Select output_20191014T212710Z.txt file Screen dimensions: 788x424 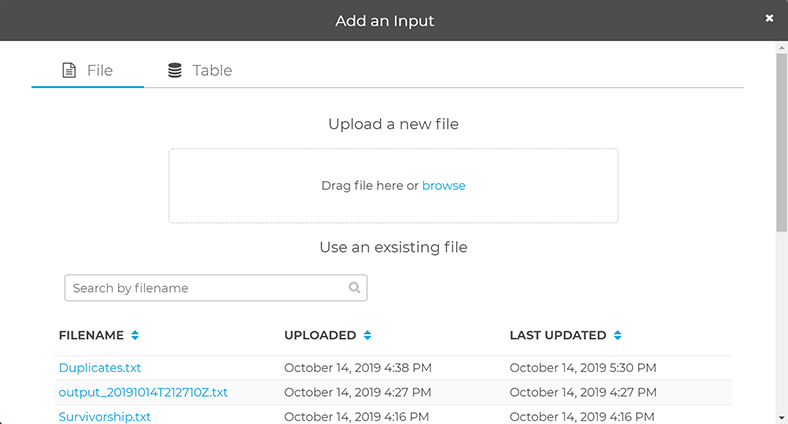(x=143, y=392)
